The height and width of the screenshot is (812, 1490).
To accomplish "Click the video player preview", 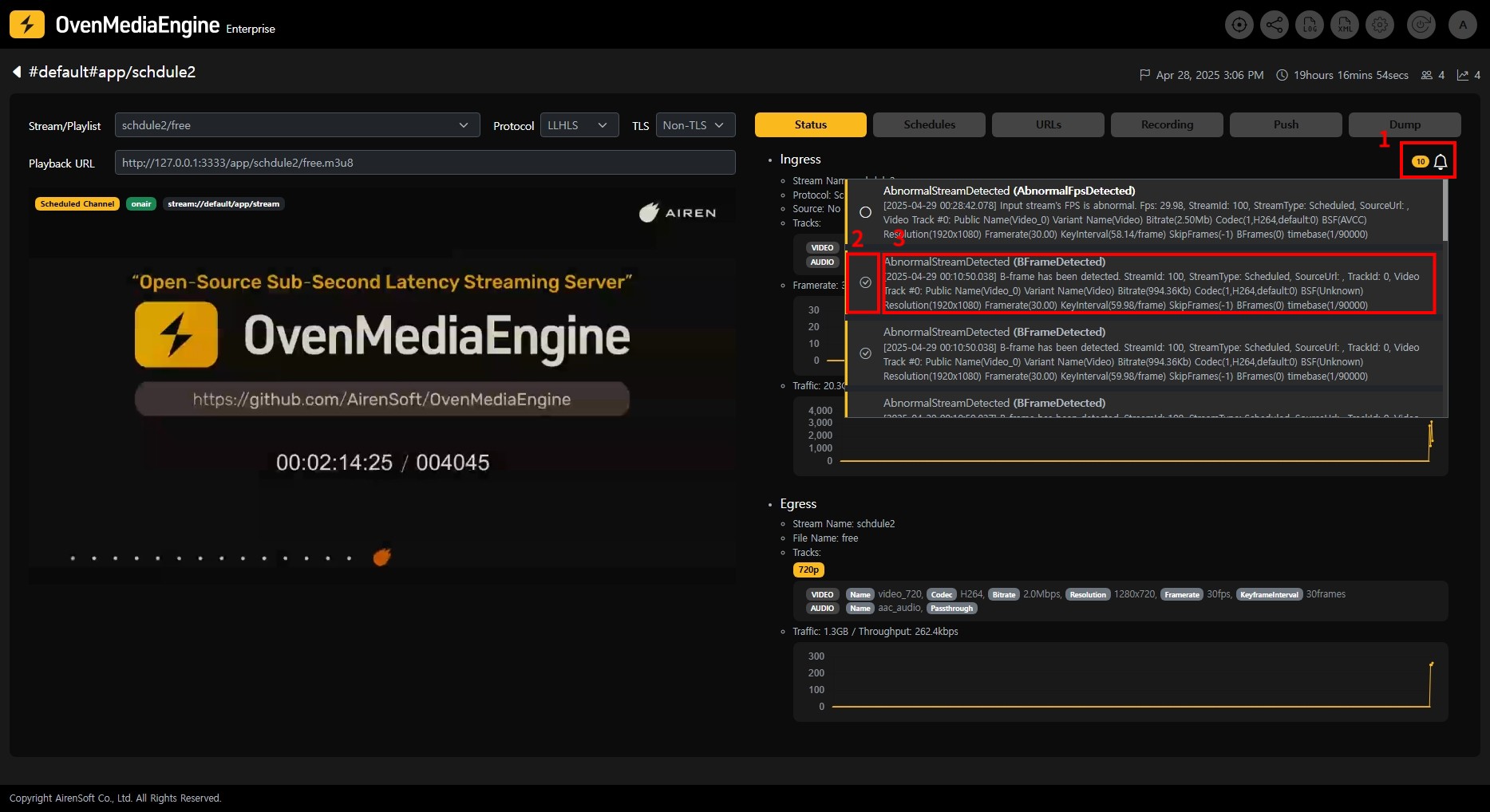I will click(382, 386).
